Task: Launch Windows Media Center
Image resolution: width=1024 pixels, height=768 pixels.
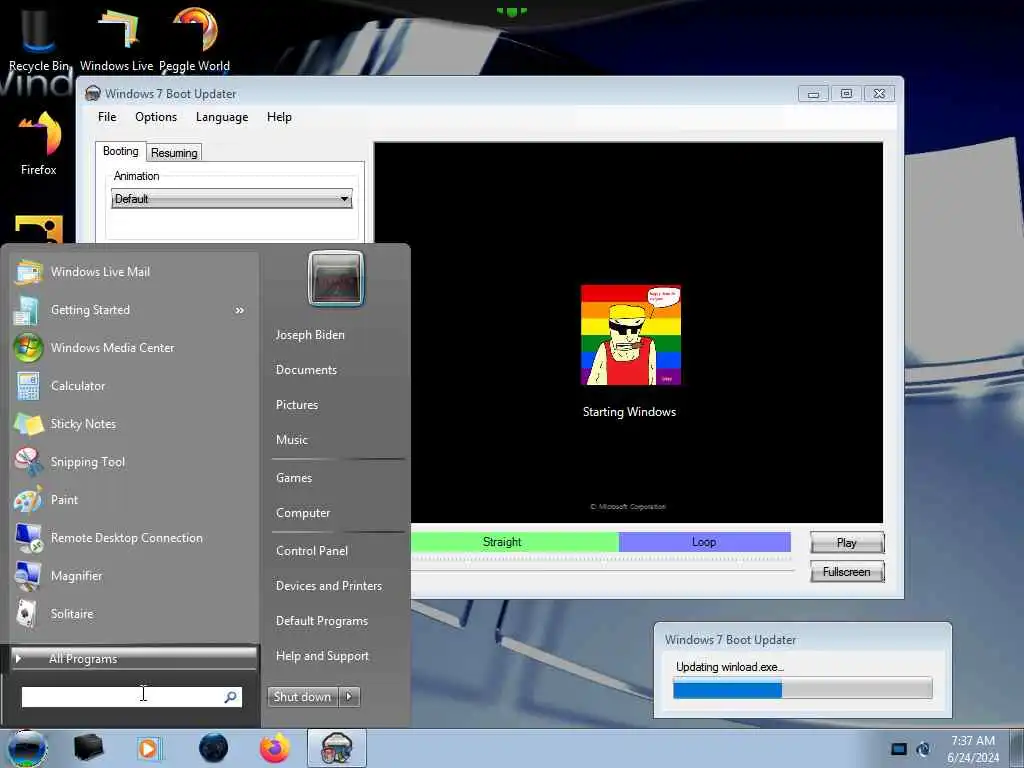Action: (134, 347)
